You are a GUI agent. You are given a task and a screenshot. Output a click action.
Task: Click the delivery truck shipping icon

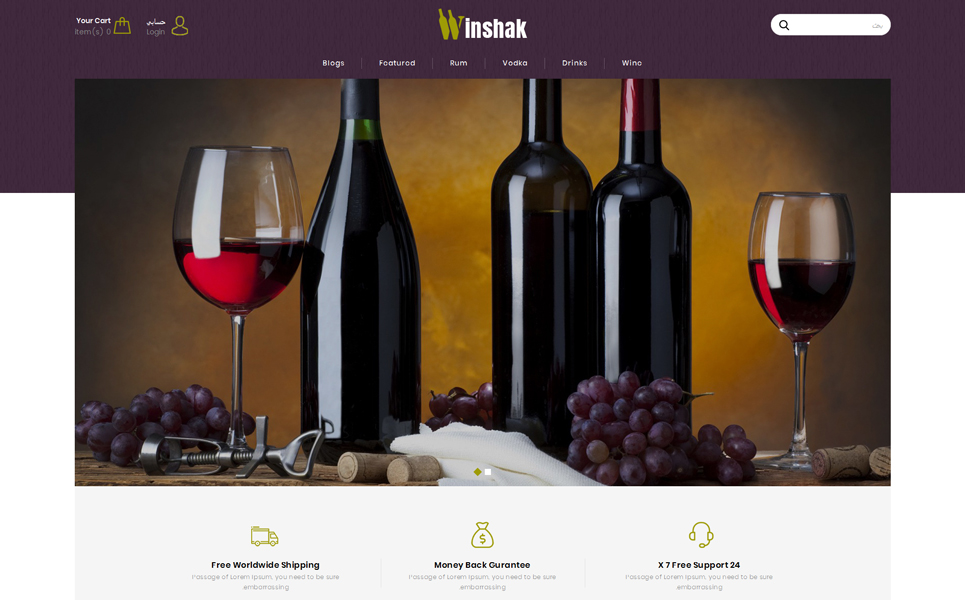(265, 536)
